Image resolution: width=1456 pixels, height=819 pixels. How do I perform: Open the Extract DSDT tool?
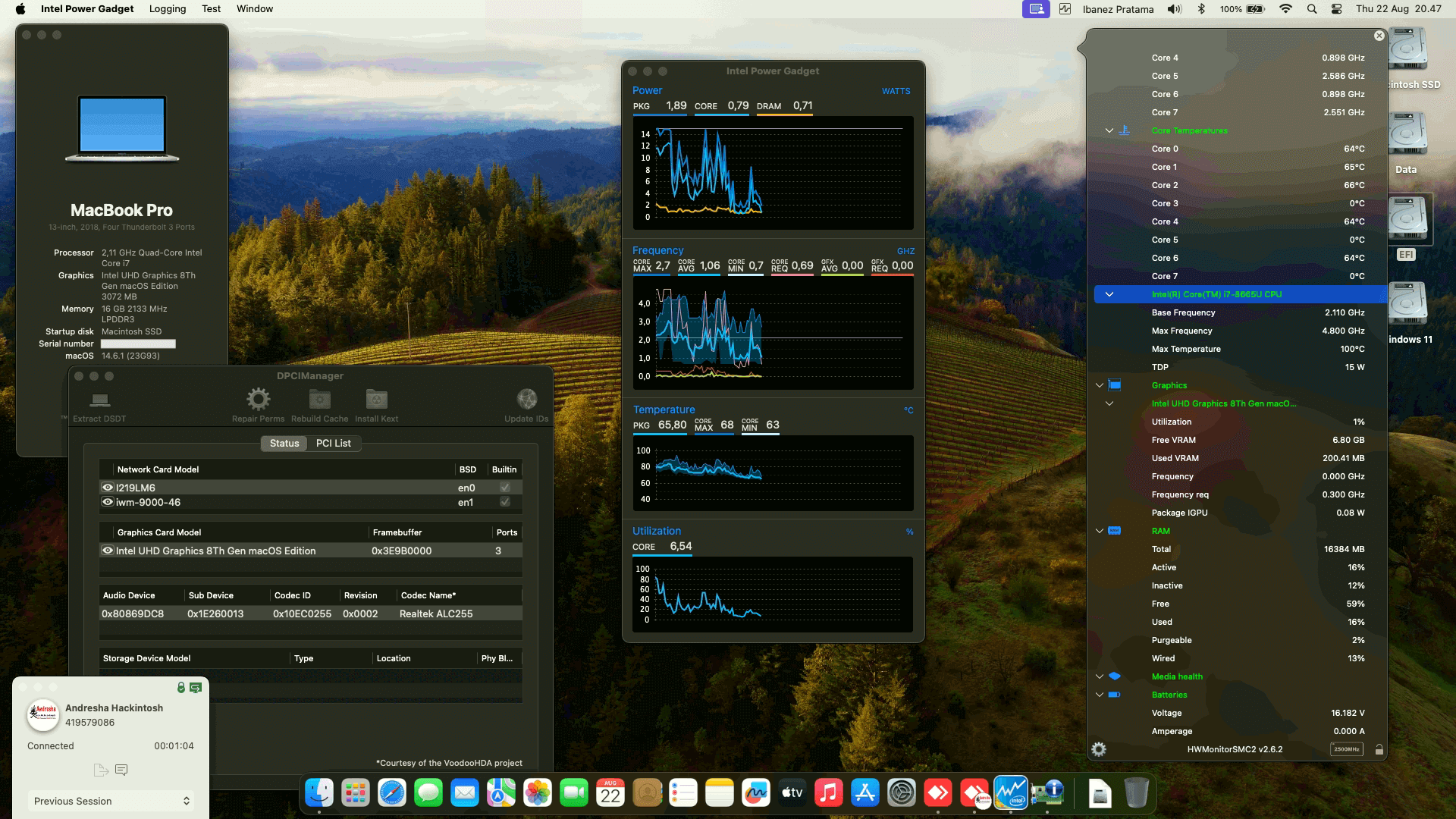(x=101, y=399)
